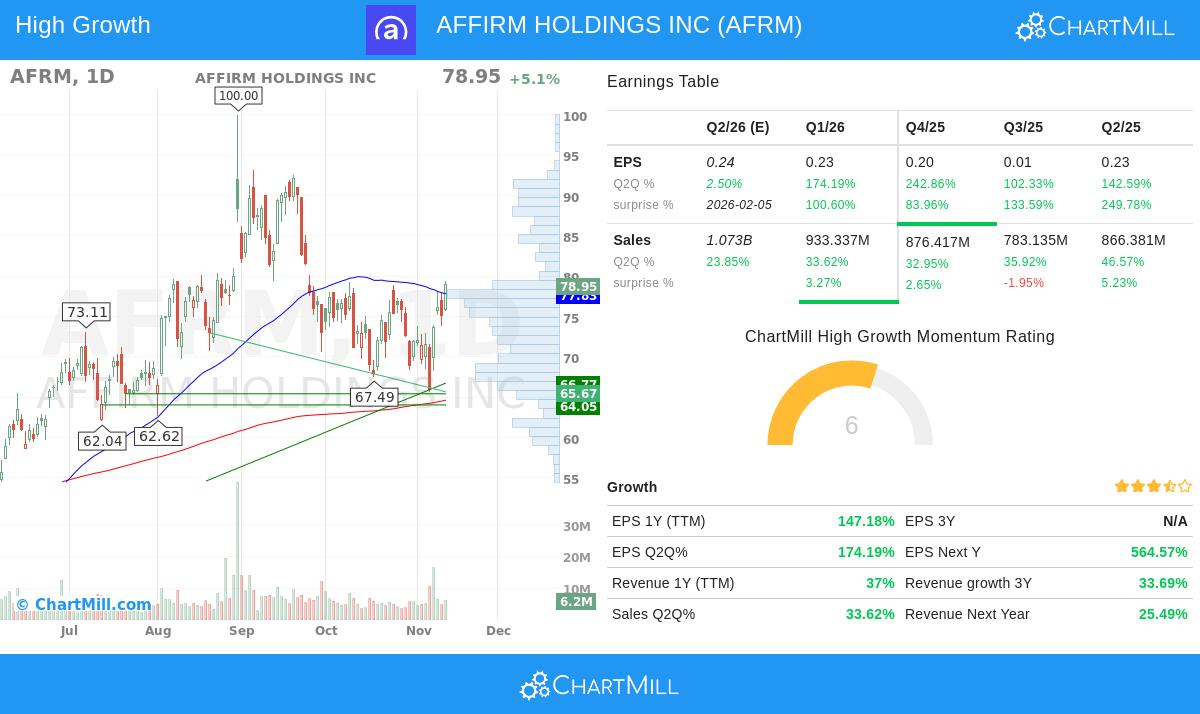1200x714 pixels.
Task: Click the High Growth header label
Action: (x=82, y=25)
